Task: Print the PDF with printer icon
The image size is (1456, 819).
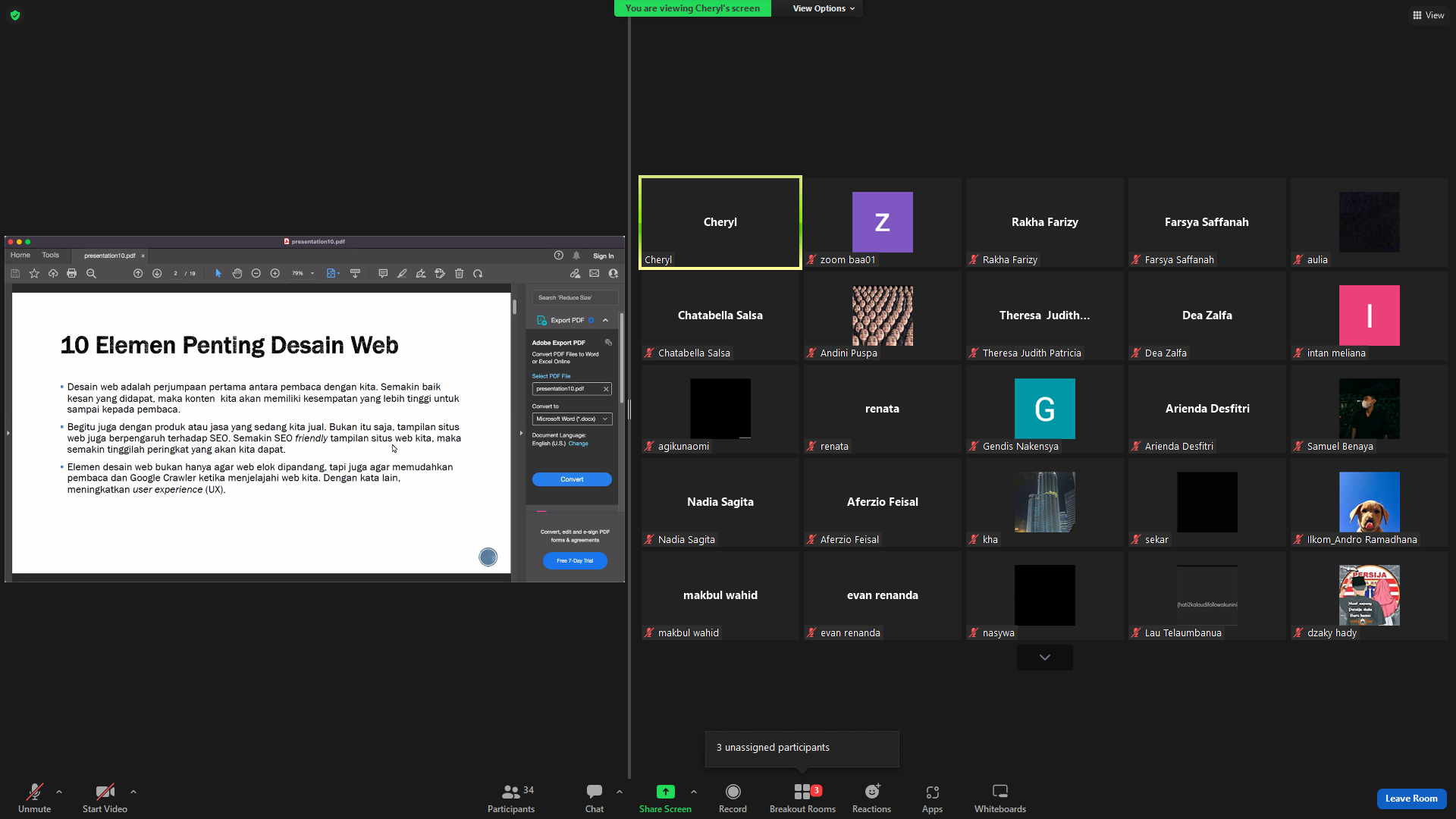Action: [71, 274]
